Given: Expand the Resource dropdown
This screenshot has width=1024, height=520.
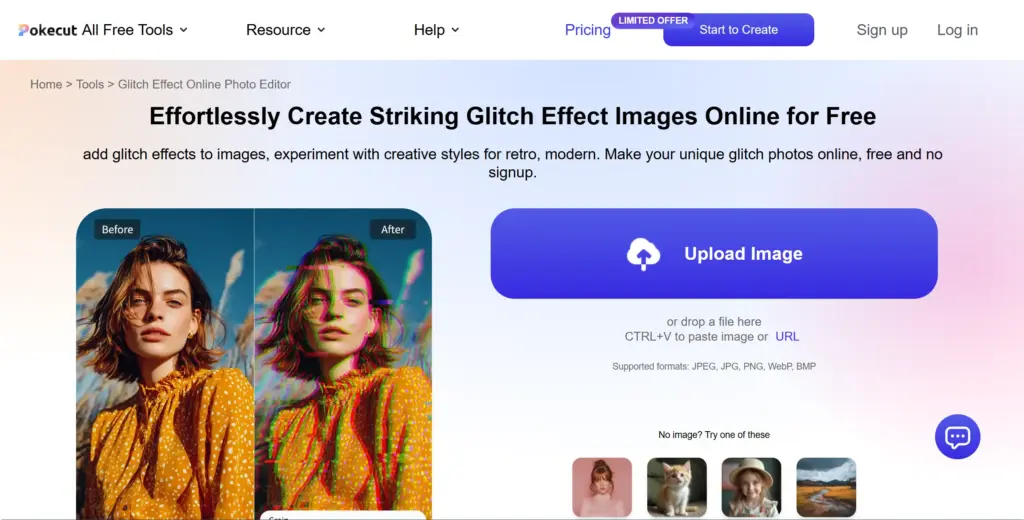Looking at the screenshot, I should click(x=286, y=30).
